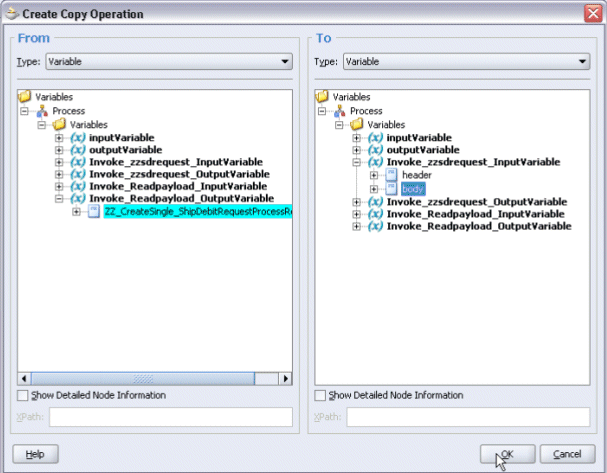
Task: Select Invoke_Readpayload_InputVariable label in From tree
Action: click(178, 186)
